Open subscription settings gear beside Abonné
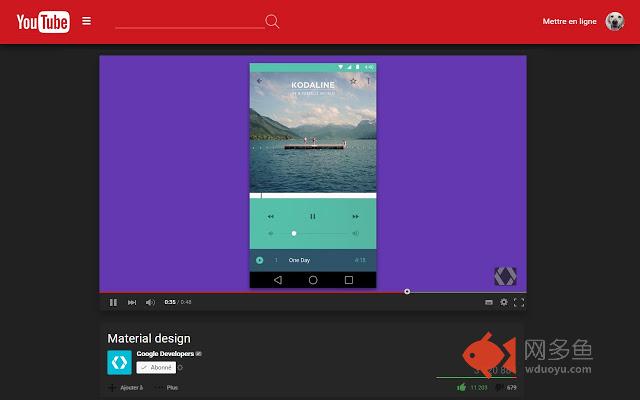This screenshot has height=400, width=640. click(x=180, y=367)
